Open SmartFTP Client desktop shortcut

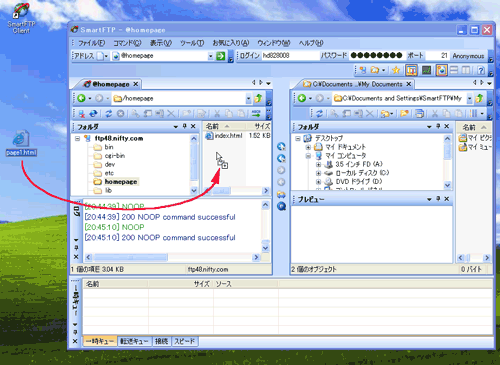coord(21,18)
